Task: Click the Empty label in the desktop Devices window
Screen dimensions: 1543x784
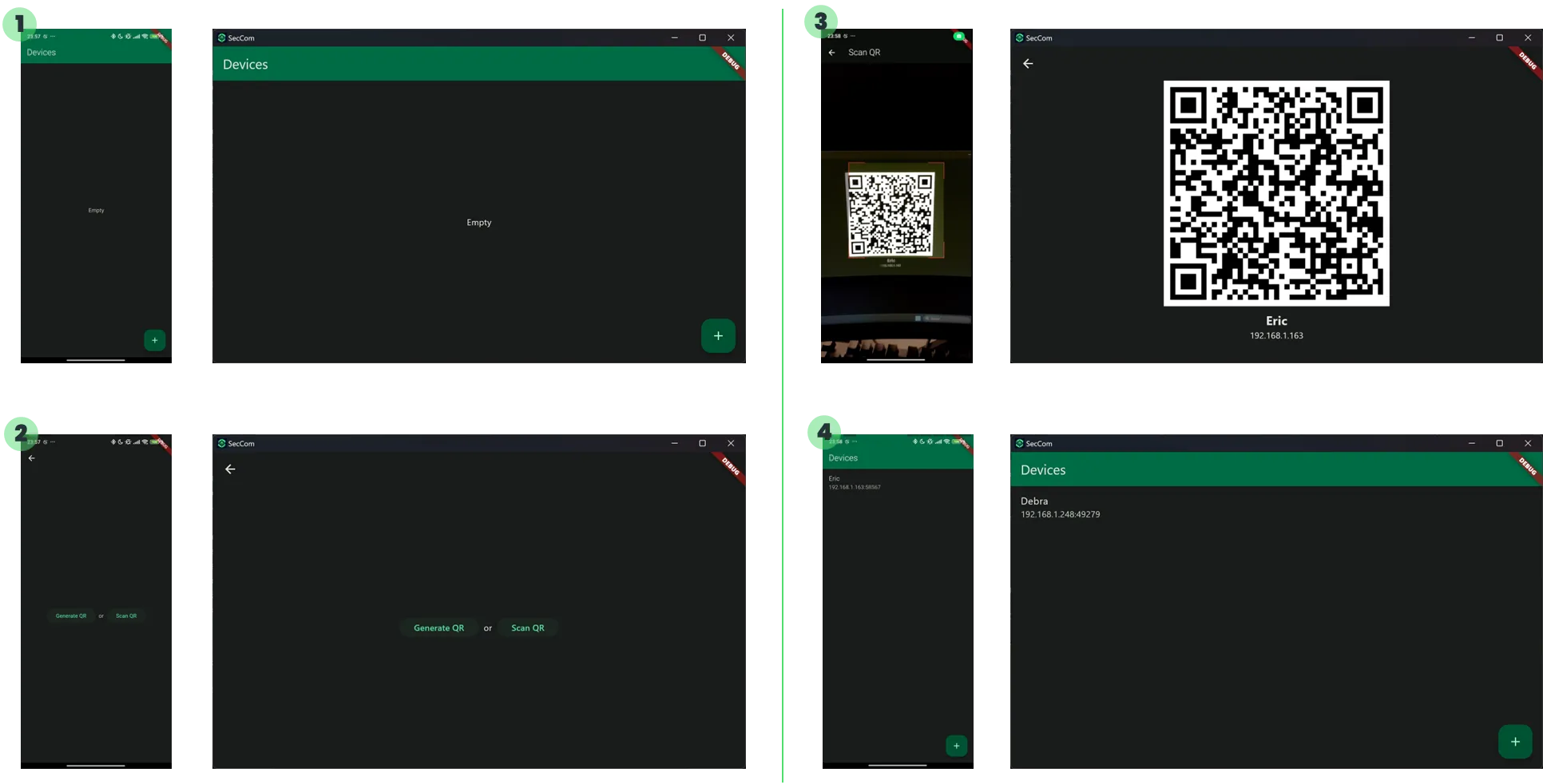Action: (479, 223)
